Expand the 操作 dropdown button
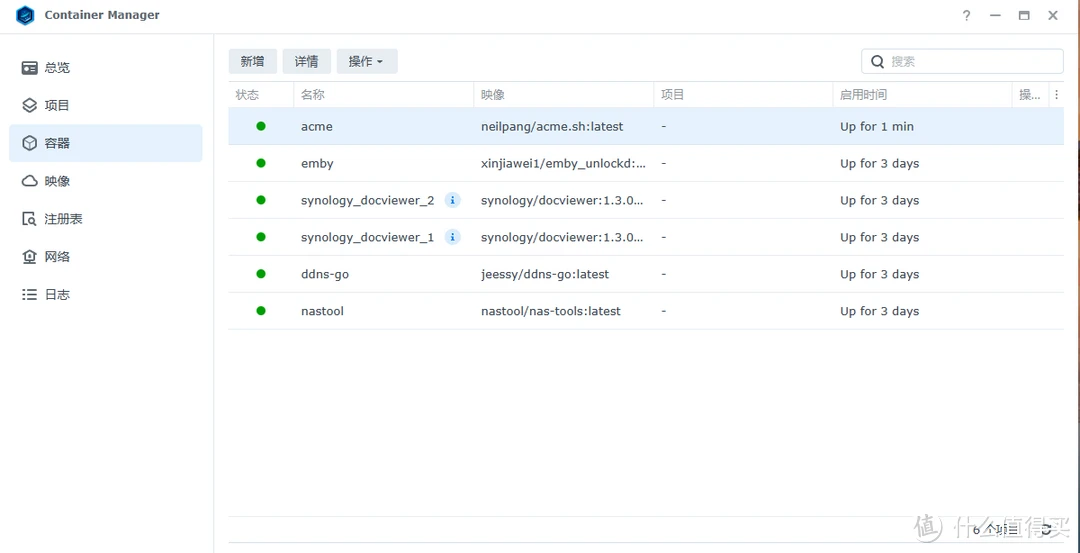This screenshot has width=1080, height=553. click(366, 61)
